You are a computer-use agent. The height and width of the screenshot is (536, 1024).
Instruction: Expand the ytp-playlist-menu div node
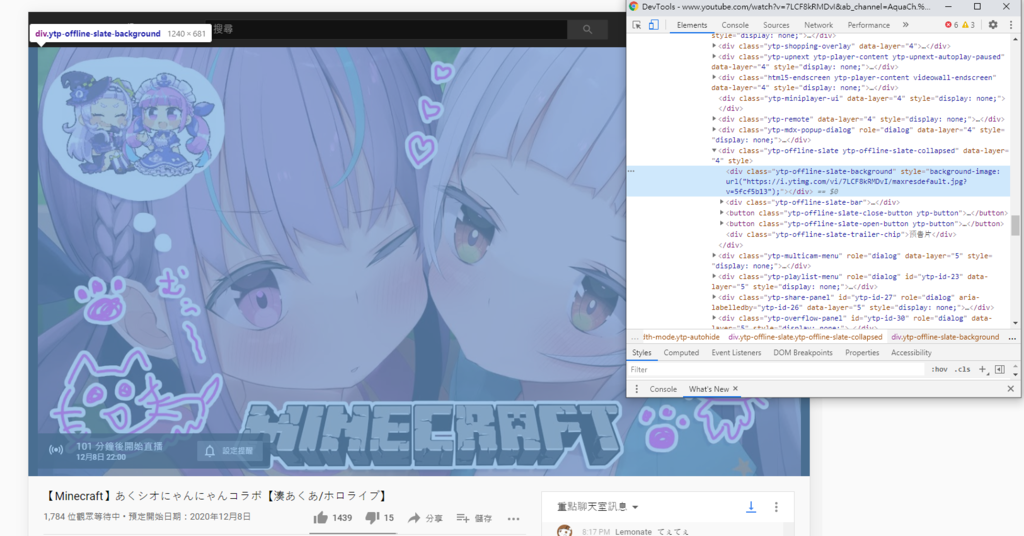click(714, 277)
